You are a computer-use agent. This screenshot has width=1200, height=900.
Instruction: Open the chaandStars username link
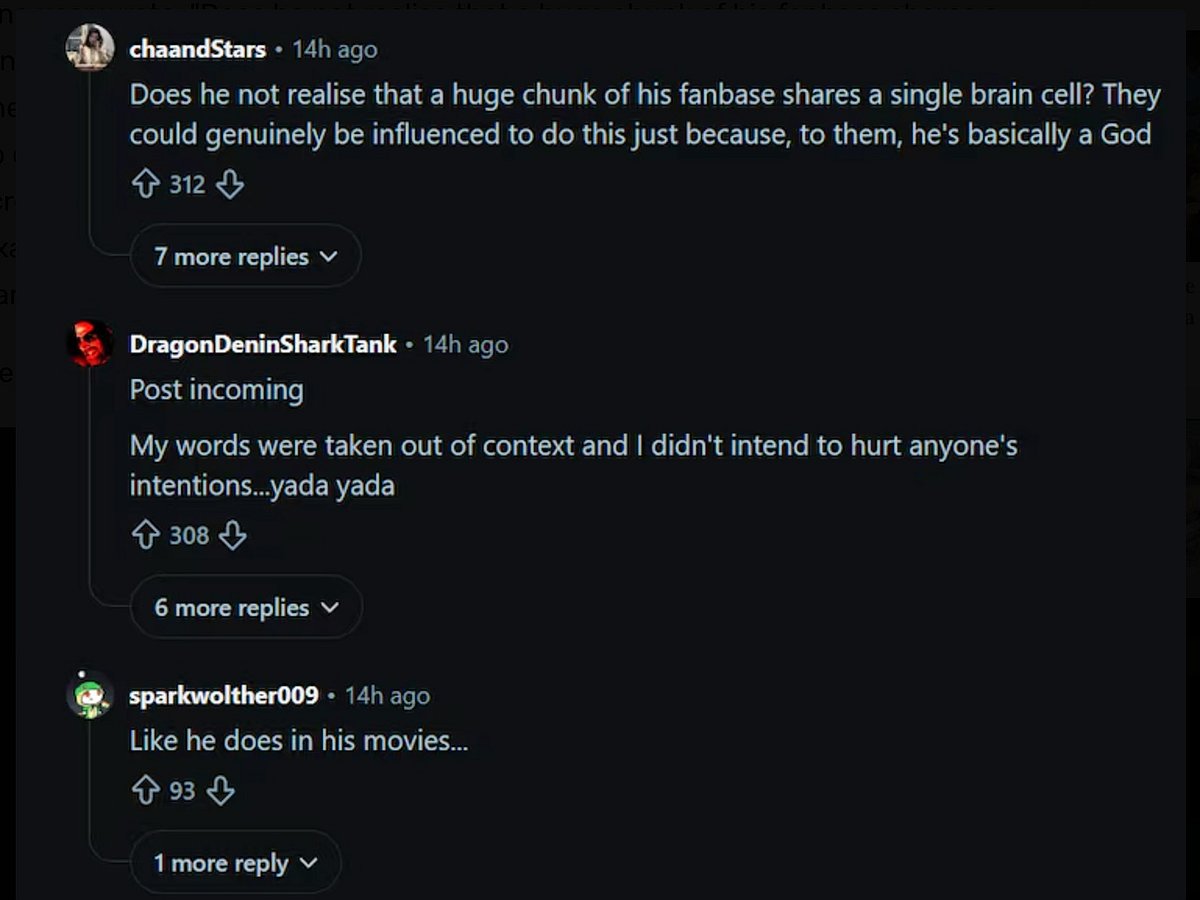198,49
